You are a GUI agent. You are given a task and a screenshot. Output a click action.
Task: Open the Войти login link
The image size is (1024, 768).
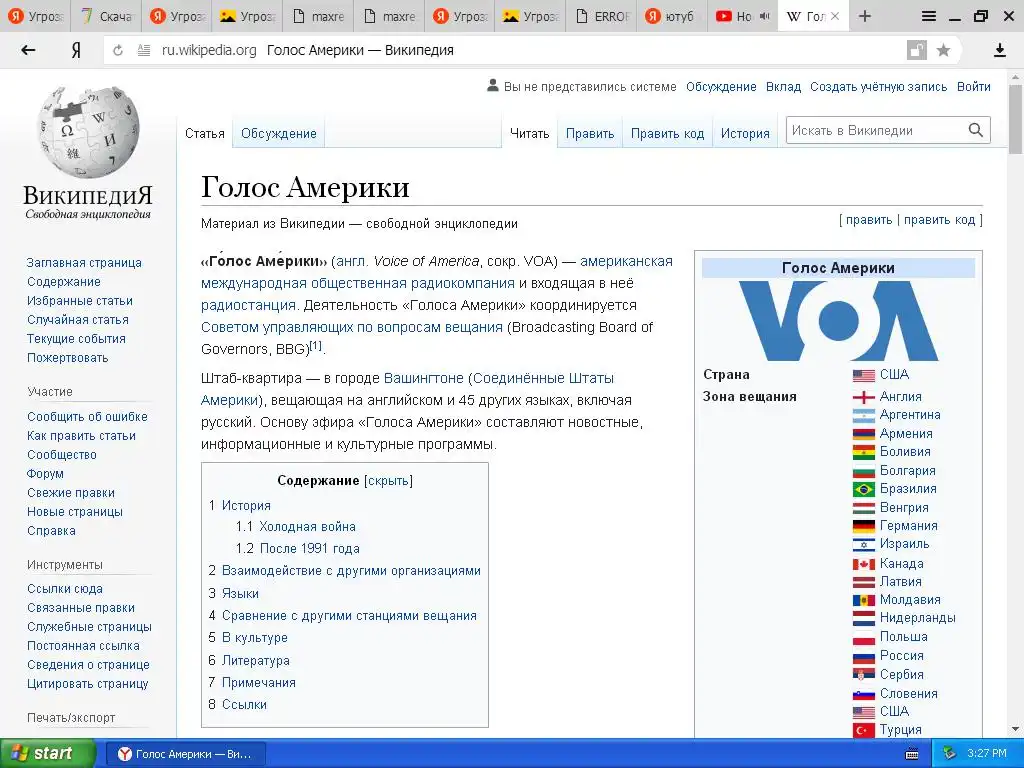coord(974,87)
